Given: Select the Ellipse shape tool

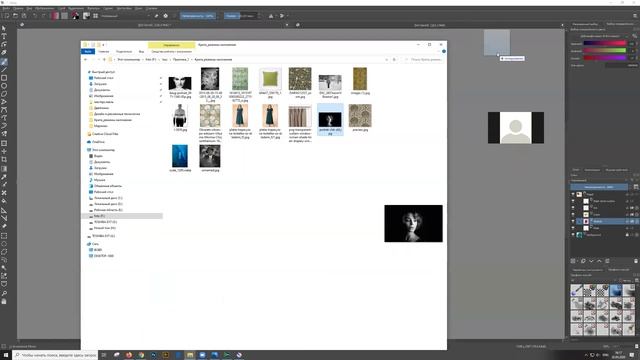Looking at the screenshot, I should point(4,86).
